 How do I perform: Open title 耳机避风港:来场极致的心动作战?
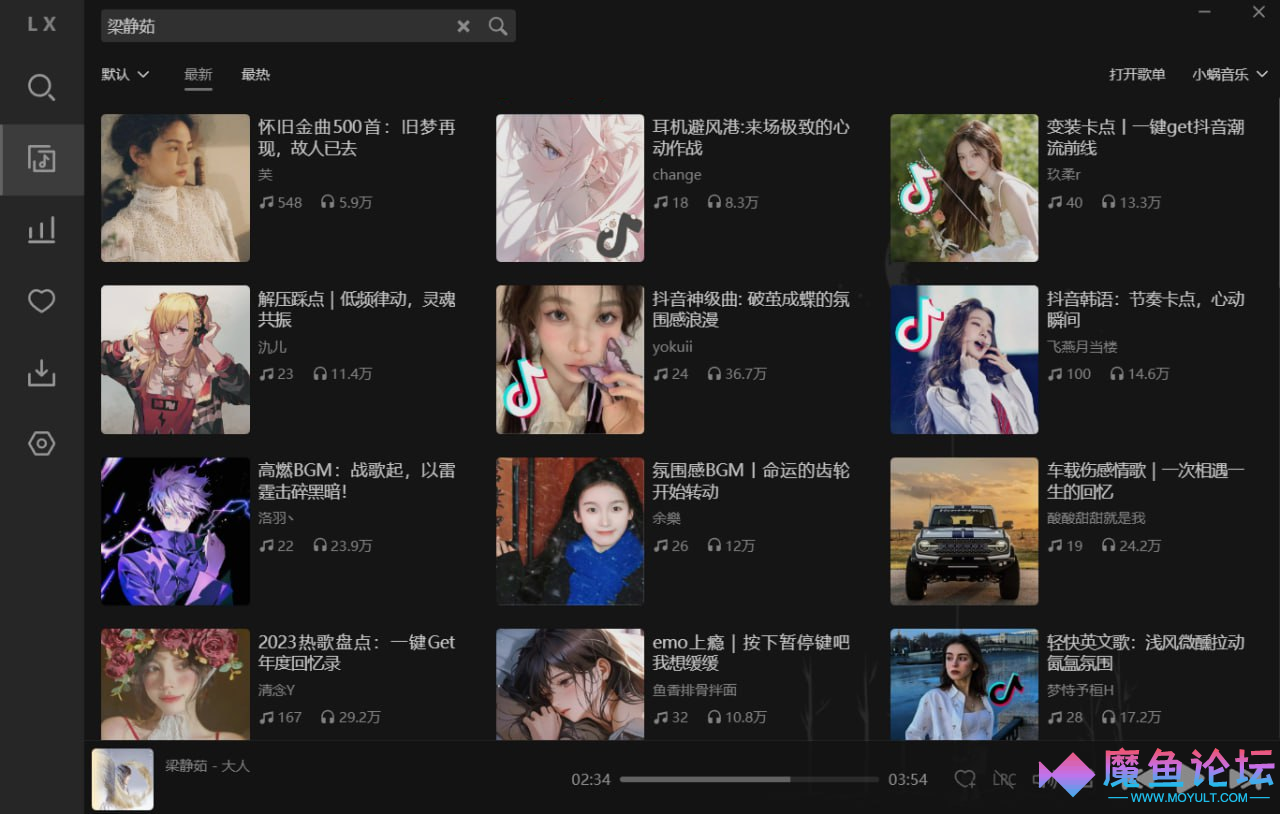[751, 138]
